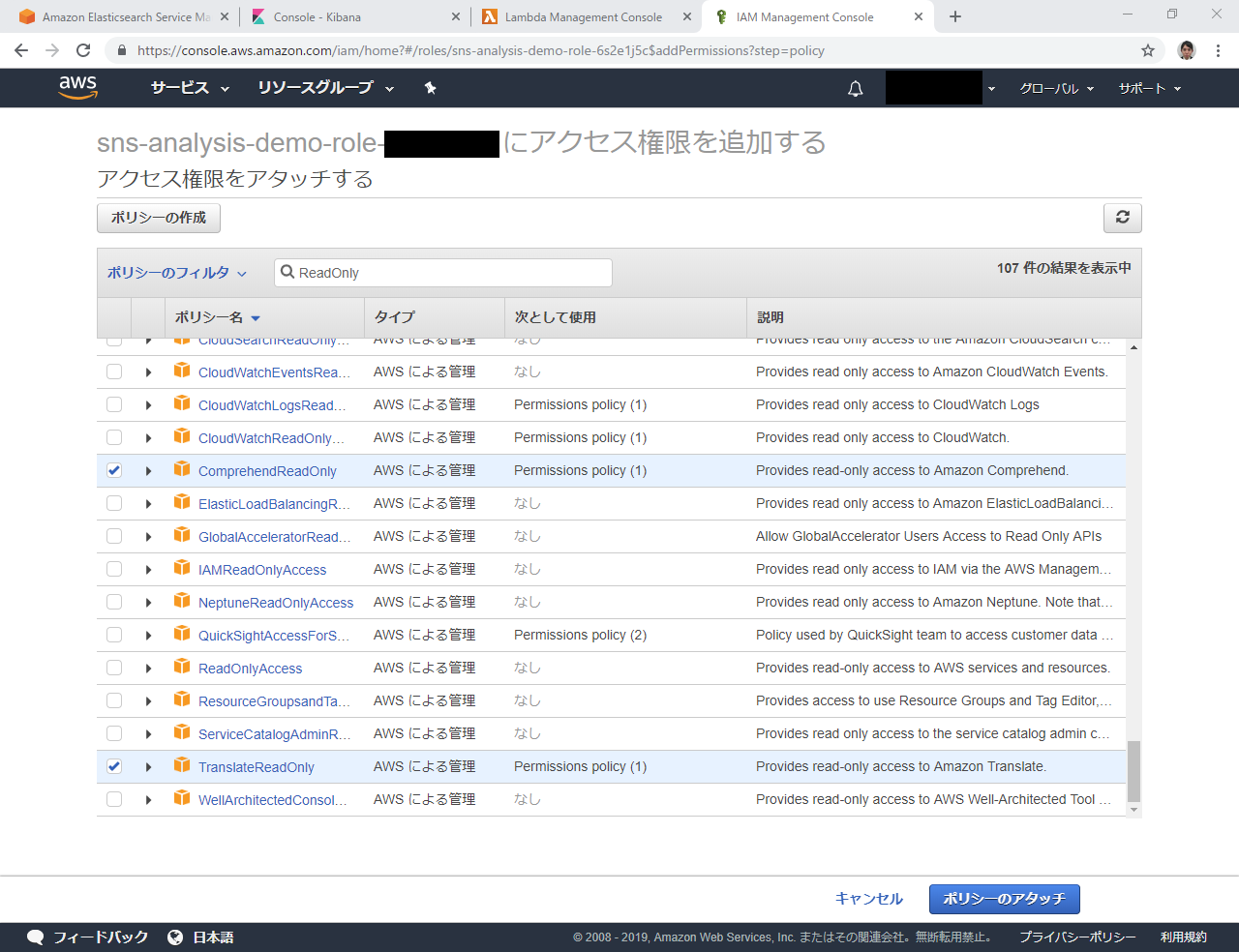Expand the ReadOnlyAccess policy row arrow
This screenshot has width=1239, height=952.
(x=148, y=669)
